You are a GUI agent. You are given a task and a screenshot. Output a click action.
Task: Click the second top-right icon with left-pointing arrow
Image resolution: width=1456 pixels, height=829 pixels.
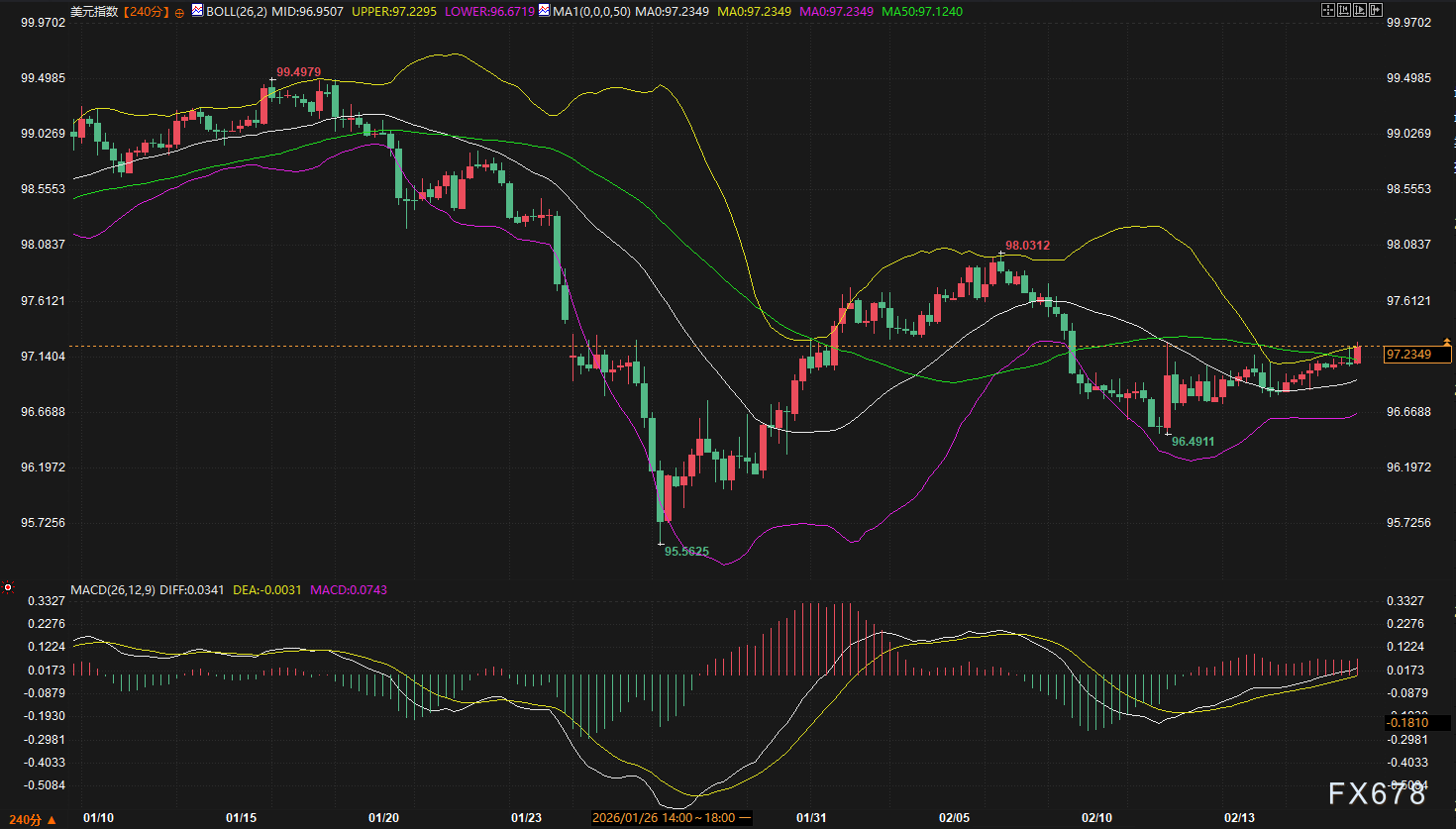1344,10
